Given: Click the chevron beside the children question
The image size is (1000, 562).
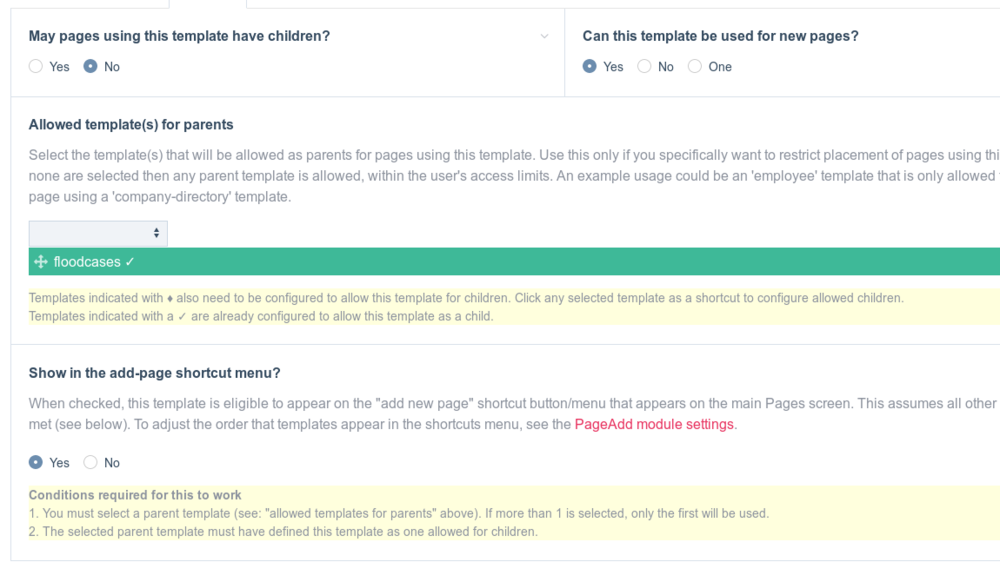Looking at the screenshot, I should point(544,36).
